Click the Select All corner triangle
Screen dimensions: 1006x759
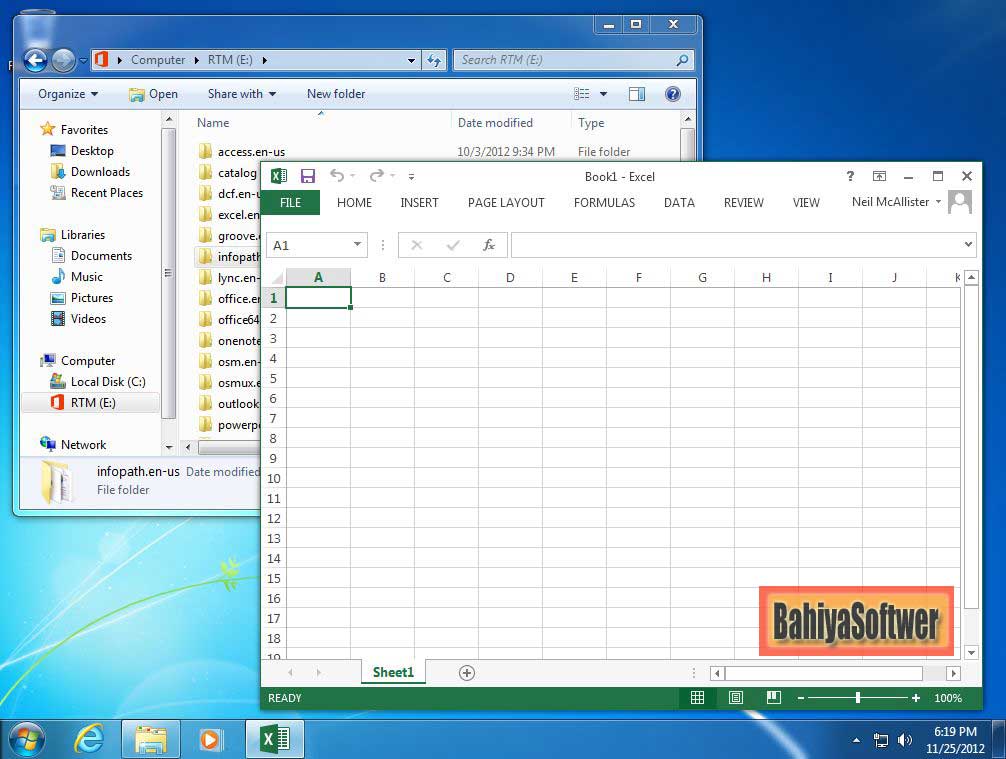277,278
